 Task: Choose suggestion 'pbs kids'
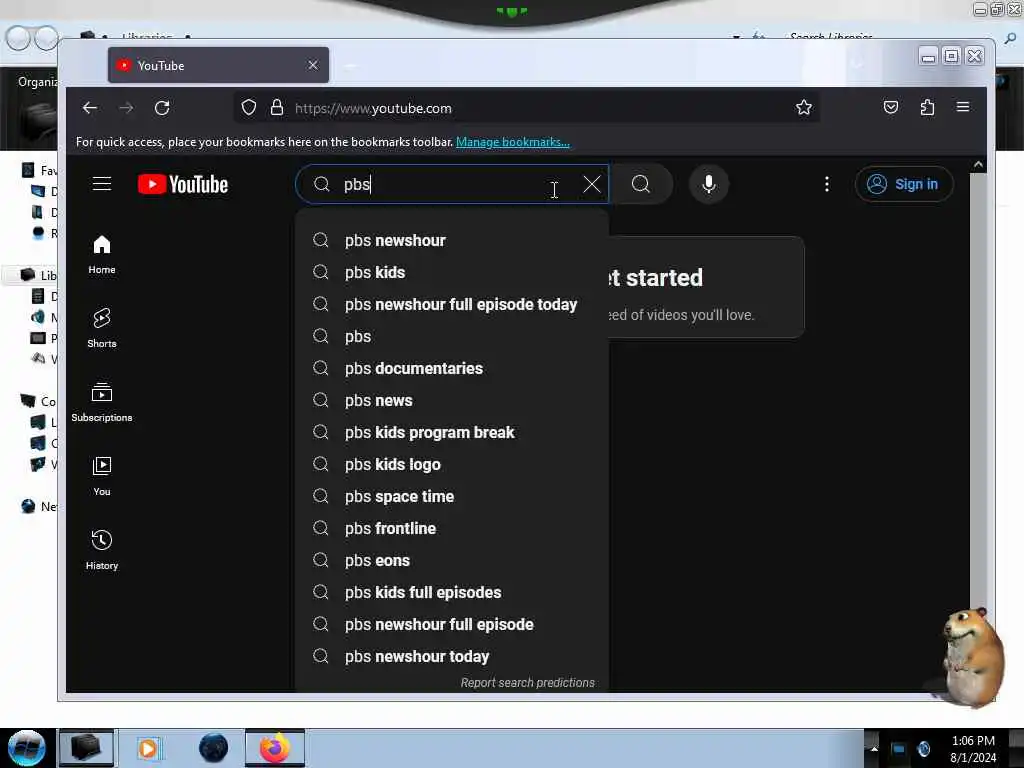[x=452, y=272]
